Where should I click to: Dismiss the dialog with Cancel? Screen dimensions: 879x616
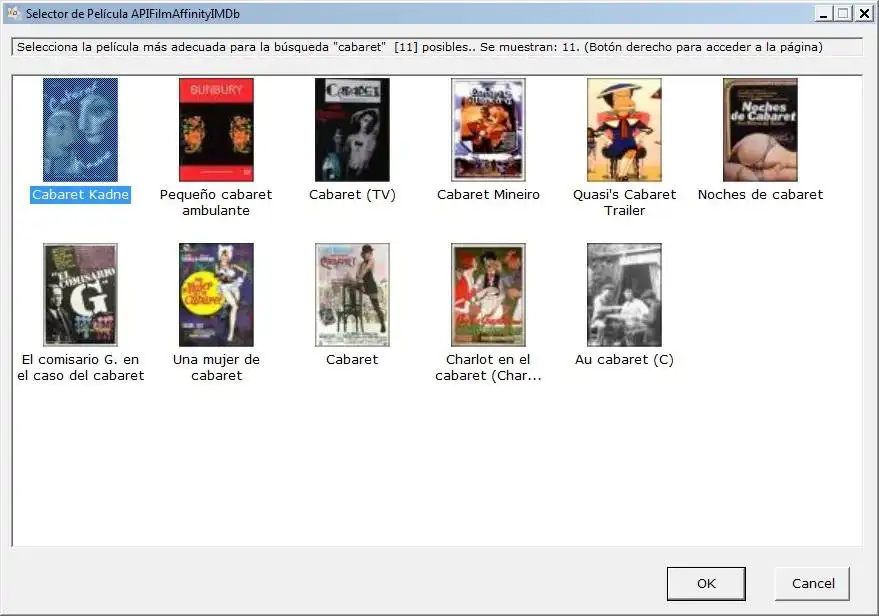point(813,583)
